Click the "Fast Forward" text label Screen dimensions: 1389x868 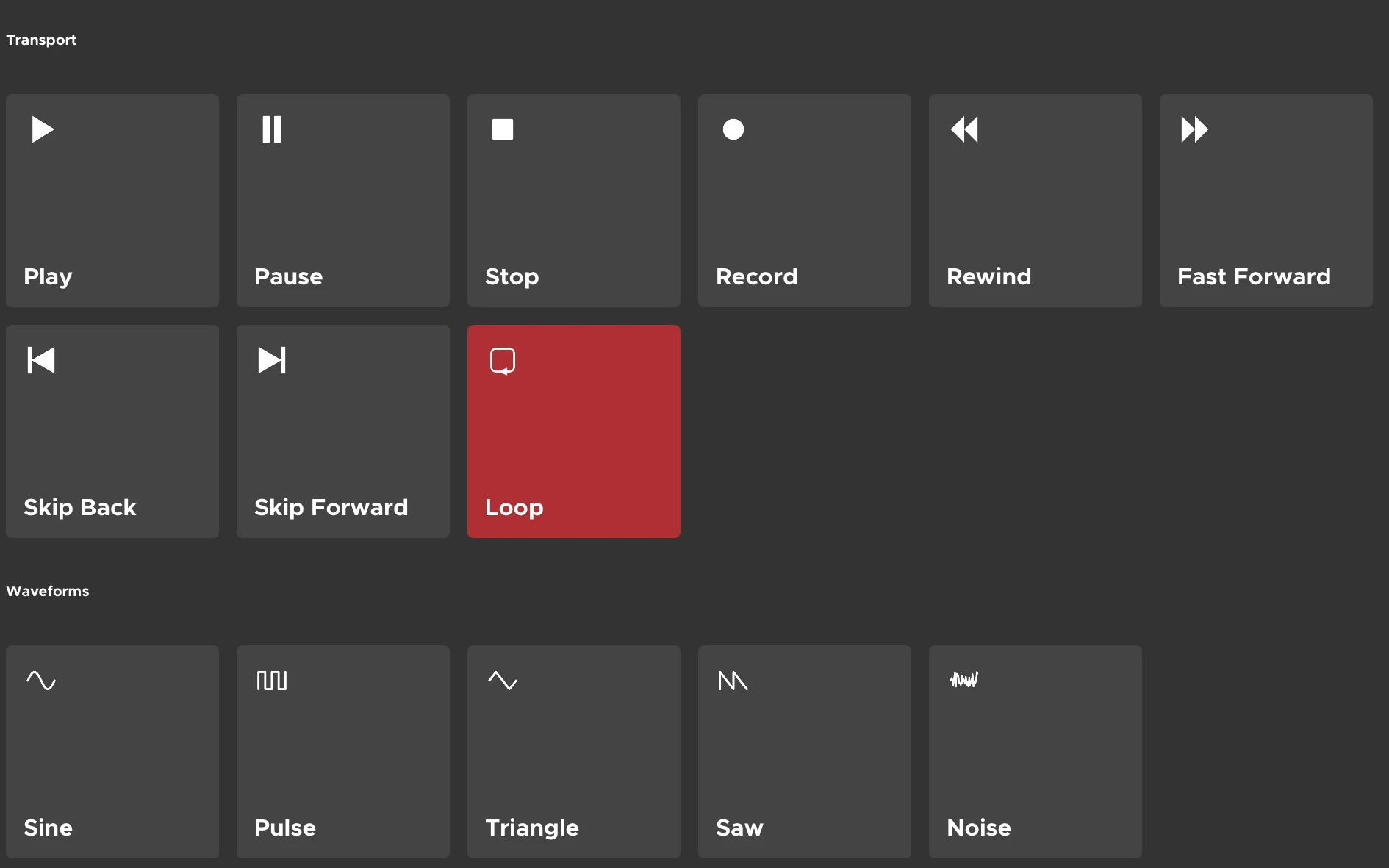(1255, 276)
